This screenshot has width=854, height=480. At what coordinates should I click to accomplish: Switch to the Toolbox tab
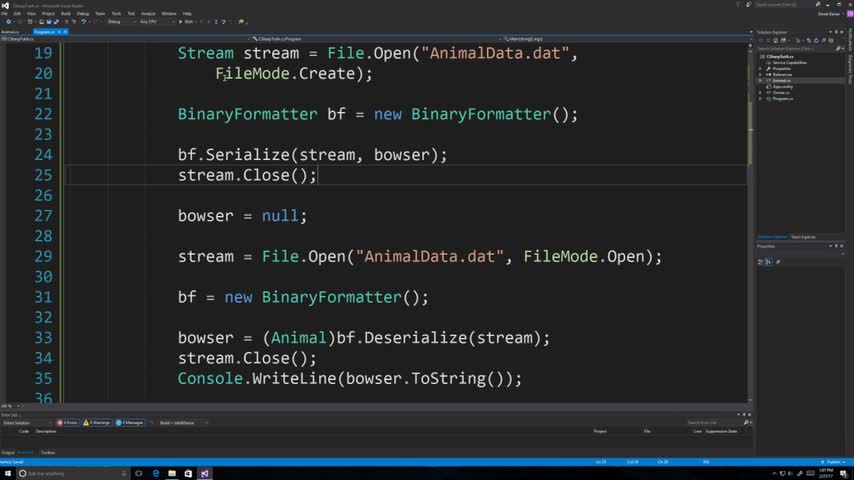pyautogui.click(x=48, y=452)
